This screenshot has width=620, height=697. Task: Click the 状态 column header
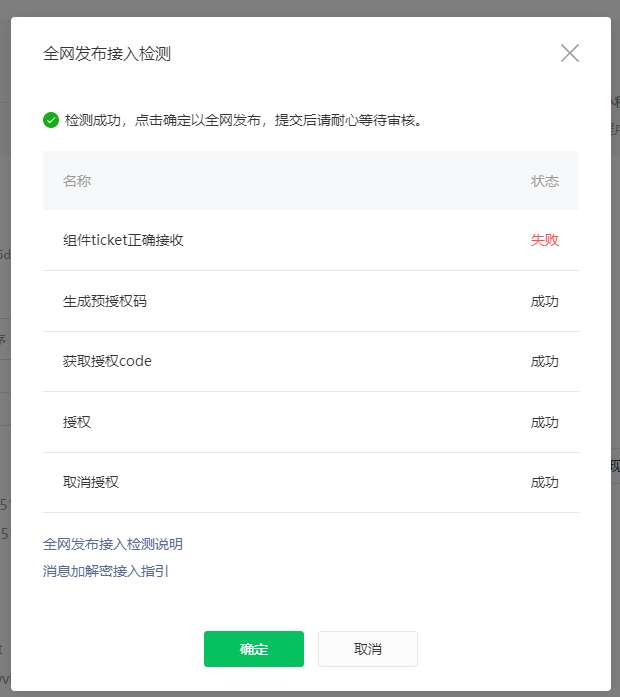[545, 181]
